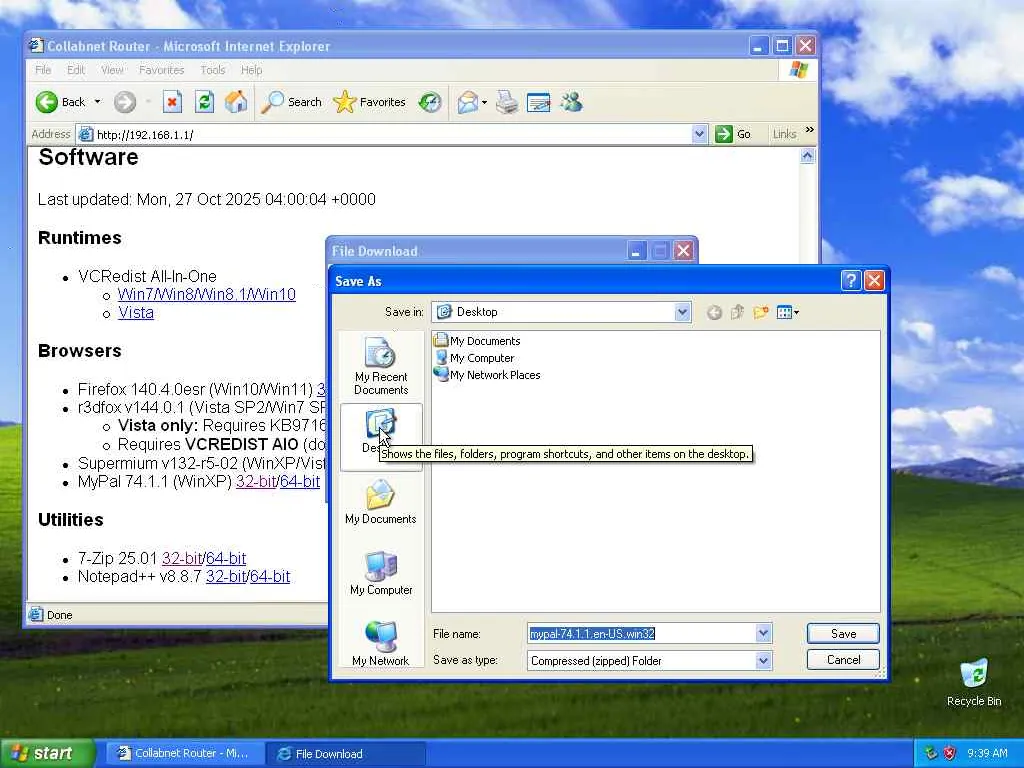The width and height of the screenshot is (1024, 768).
Task: Open the Mail button dropdown arrow
Action: tap(484, 102)
